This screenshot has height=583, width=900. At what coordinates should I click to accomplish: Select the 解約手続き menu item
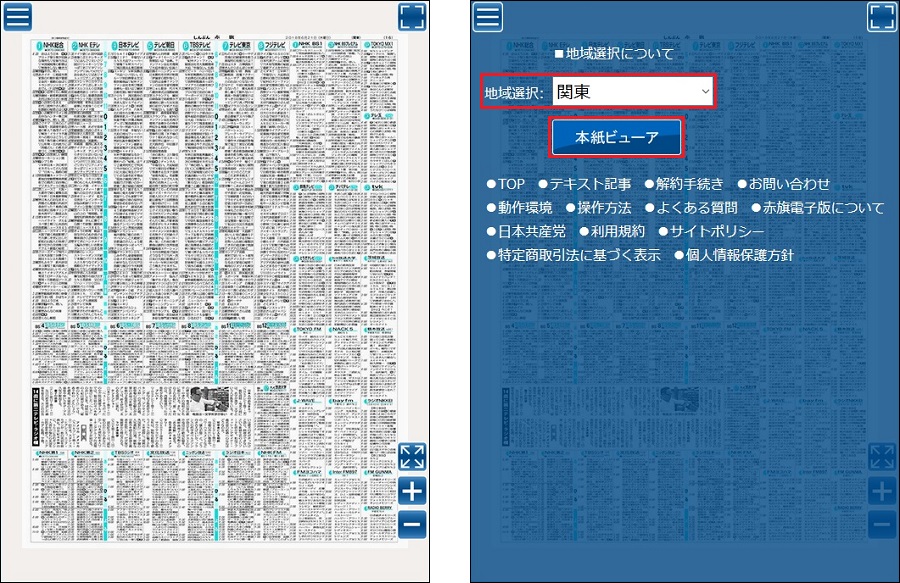(689, 184)
